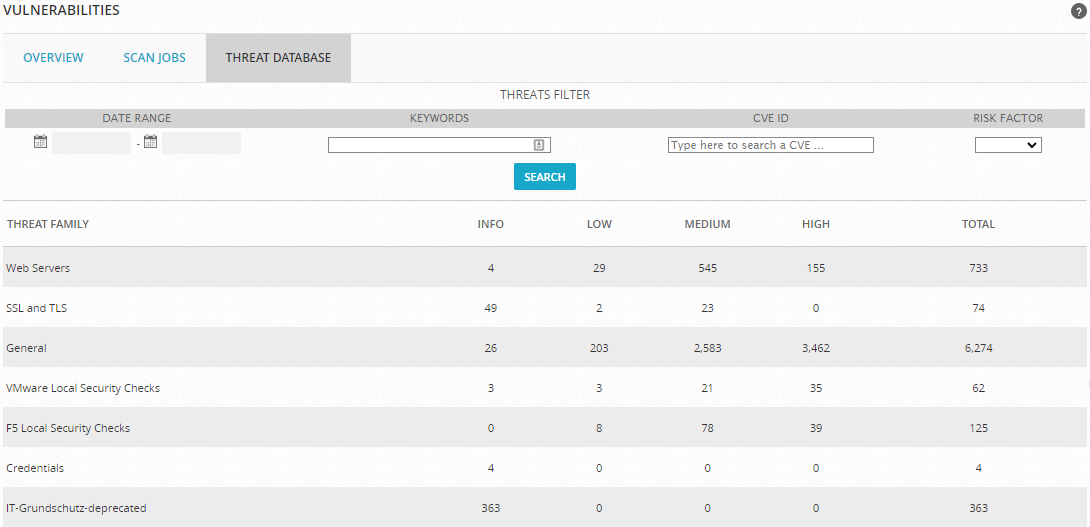1090x527 pixels.
Task: Open F5 Local Security Checks row
Action: (68, 428)
